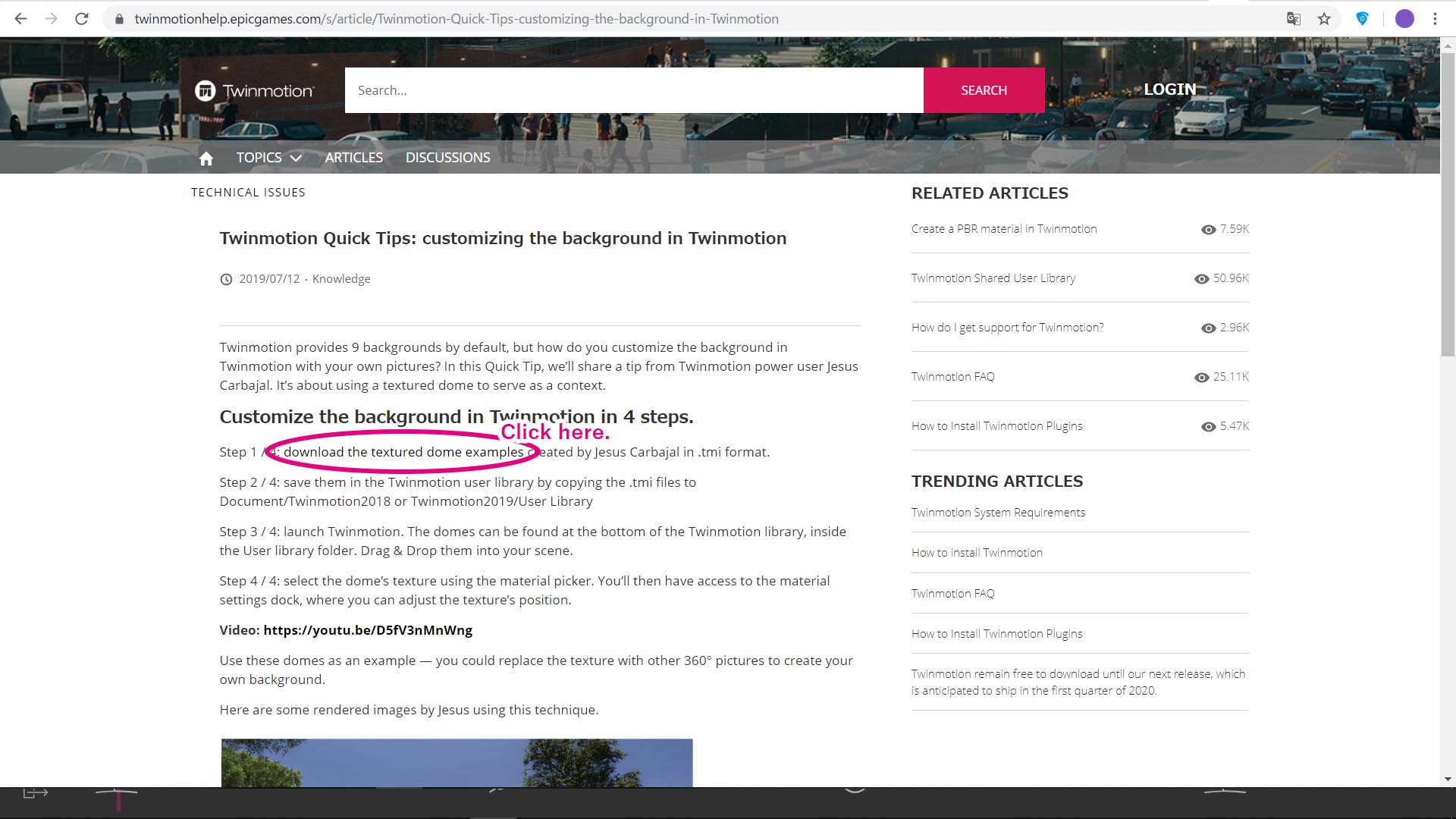The width and height of the screenshot is (1456, 819).
Task: Click eye icon next to 2.96K
Action: [1208, 328]
